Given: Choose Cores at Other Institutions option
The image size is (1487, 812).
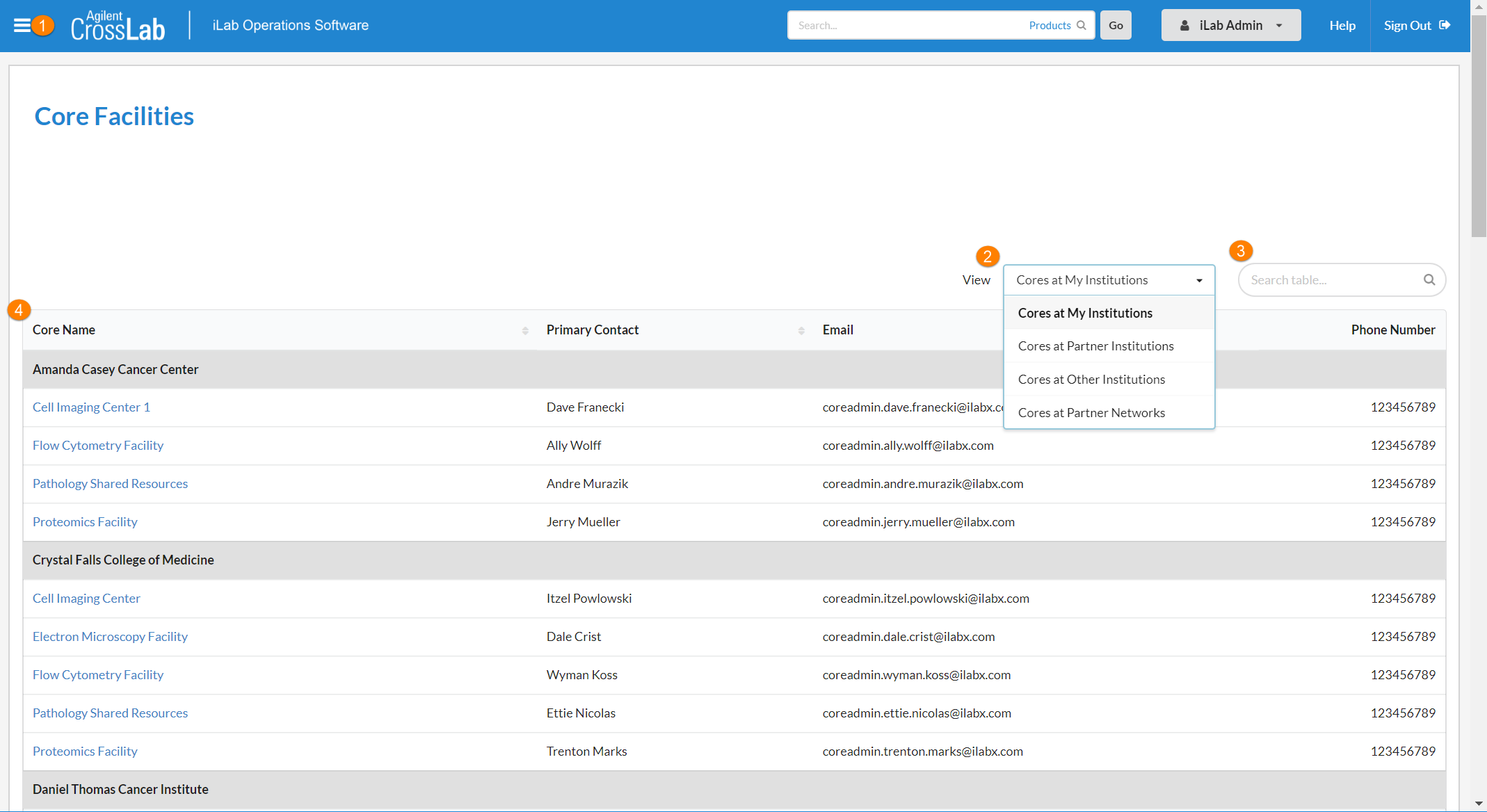Looking at the screenshot, I should [1091, 380].
